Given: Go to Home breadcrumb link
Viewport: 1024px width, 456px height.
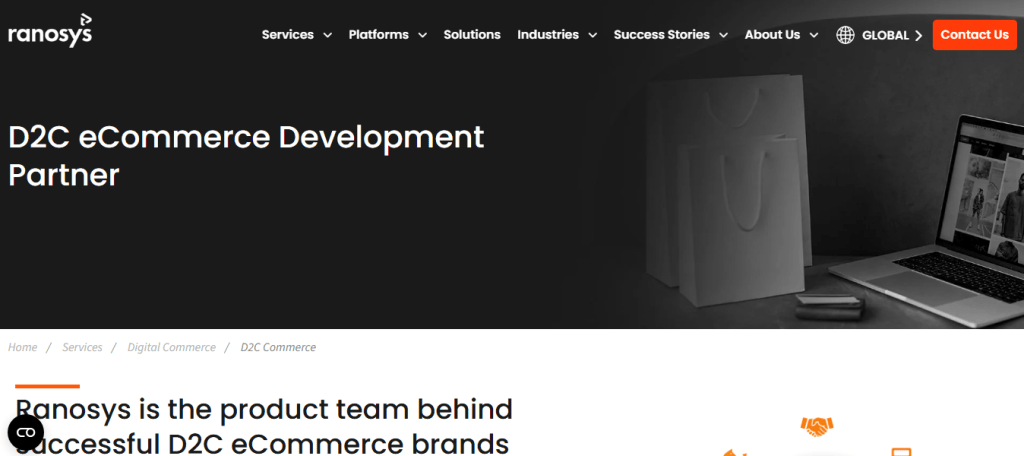Looking at the screenshot, I should click(x=22, y=347).
